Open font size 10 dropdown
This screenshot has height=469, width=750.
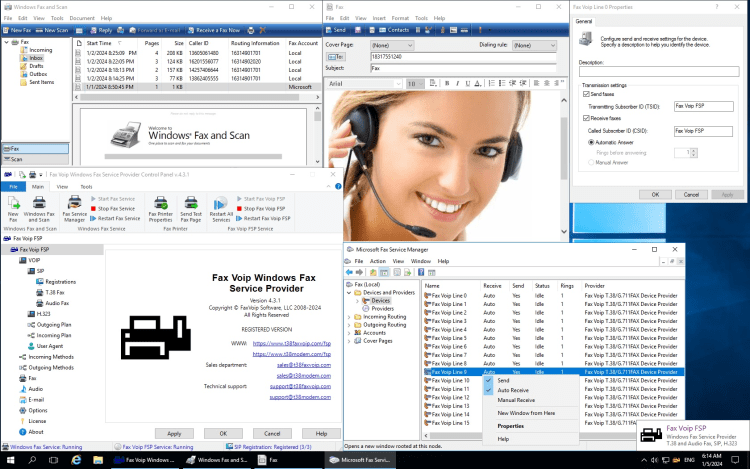click(415, 84)
